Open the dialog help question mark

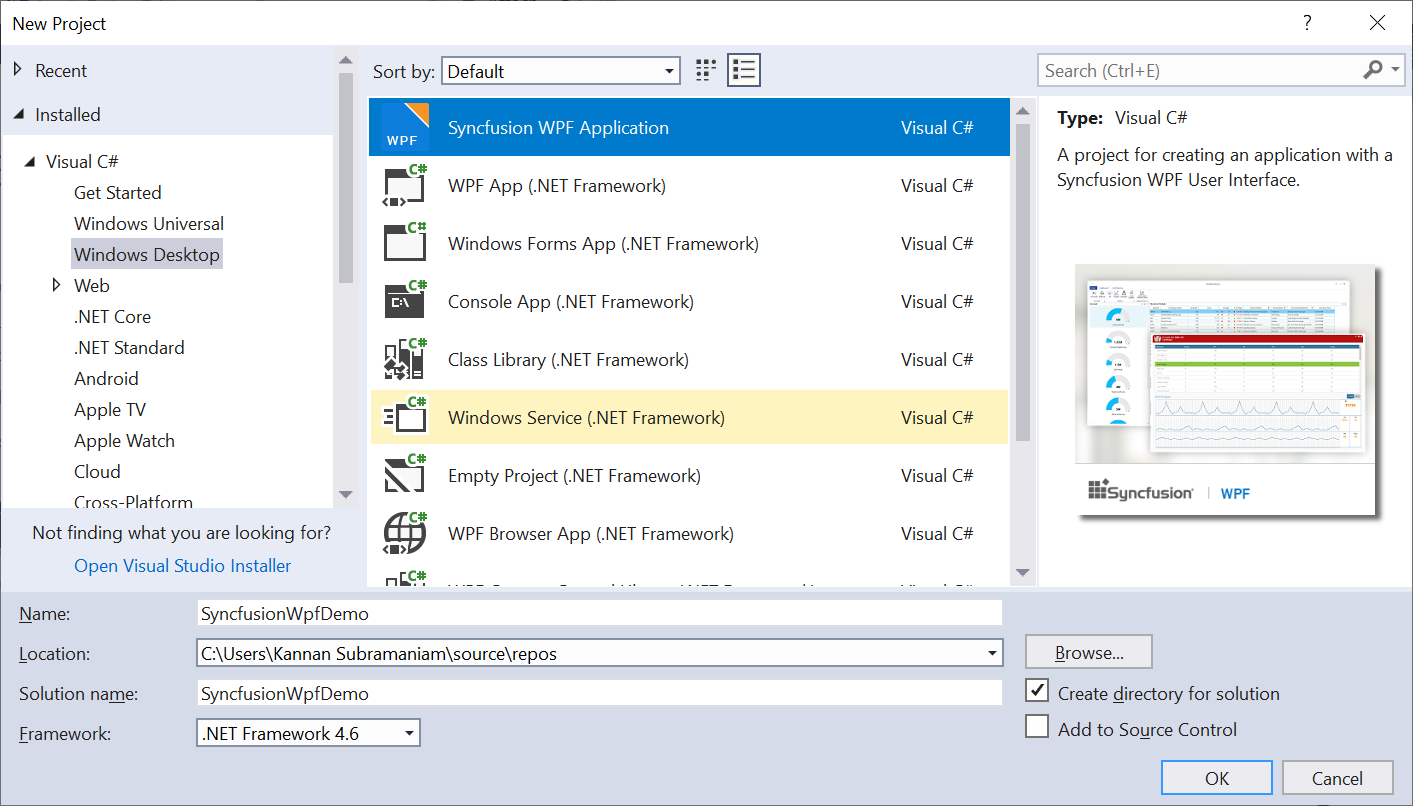(x=1307, y=23)
